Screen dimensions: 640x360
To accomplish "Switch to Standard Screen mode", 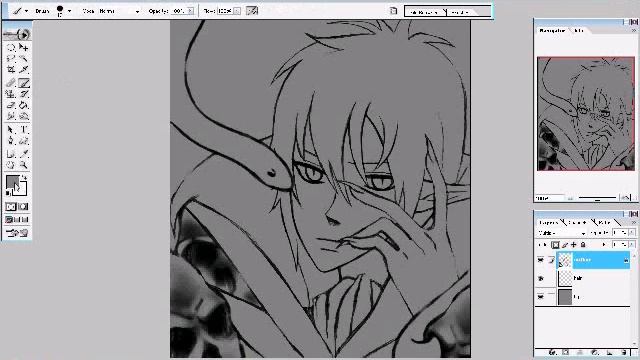I will click(9, 220).
